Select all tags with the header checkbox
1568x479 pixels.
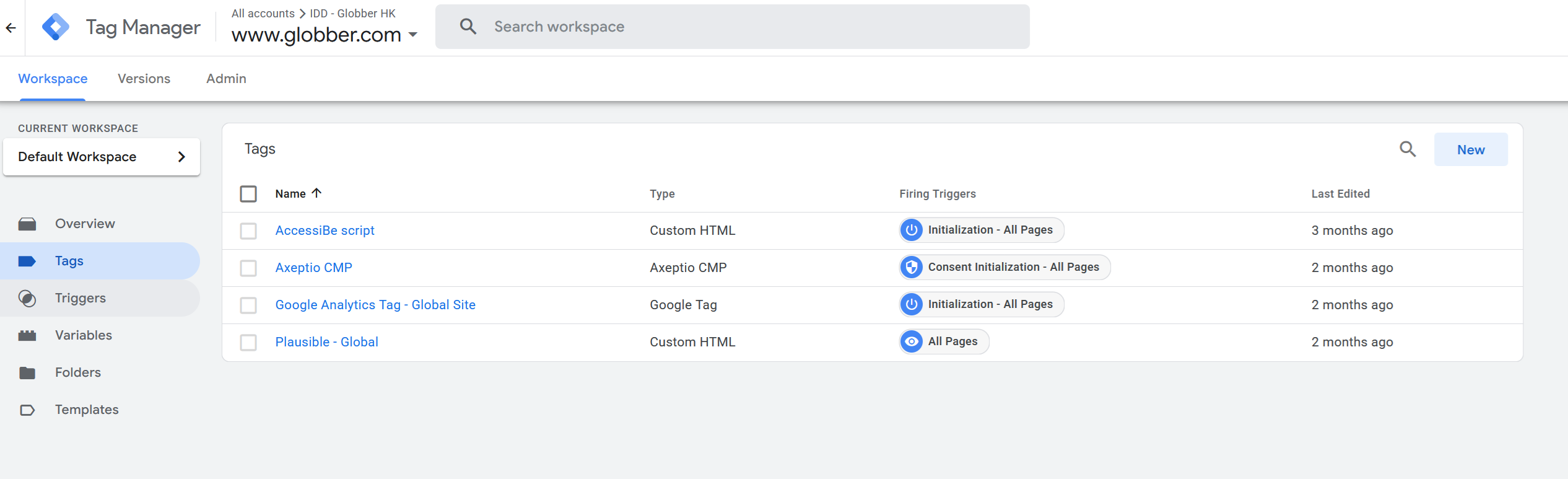(x=248, y=194)
